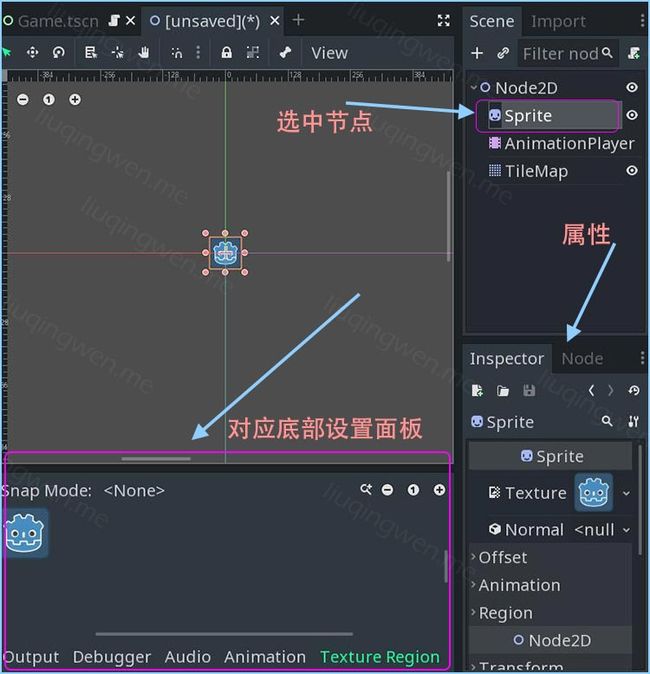Lock the selected node
650x674 pixels.
coord(227,53)
